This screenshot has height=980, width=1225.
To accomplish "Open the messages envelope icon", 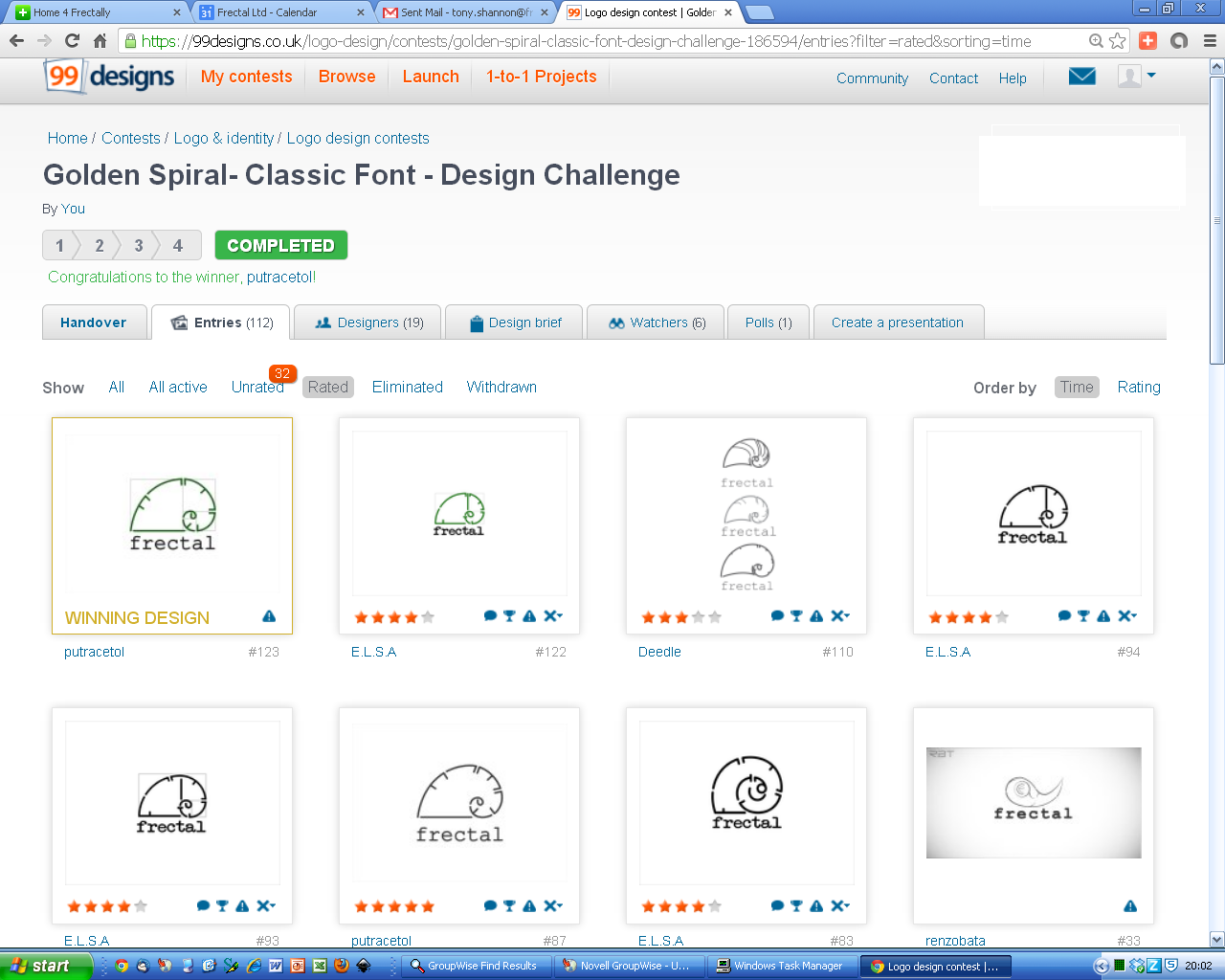I will [1081, 77].
